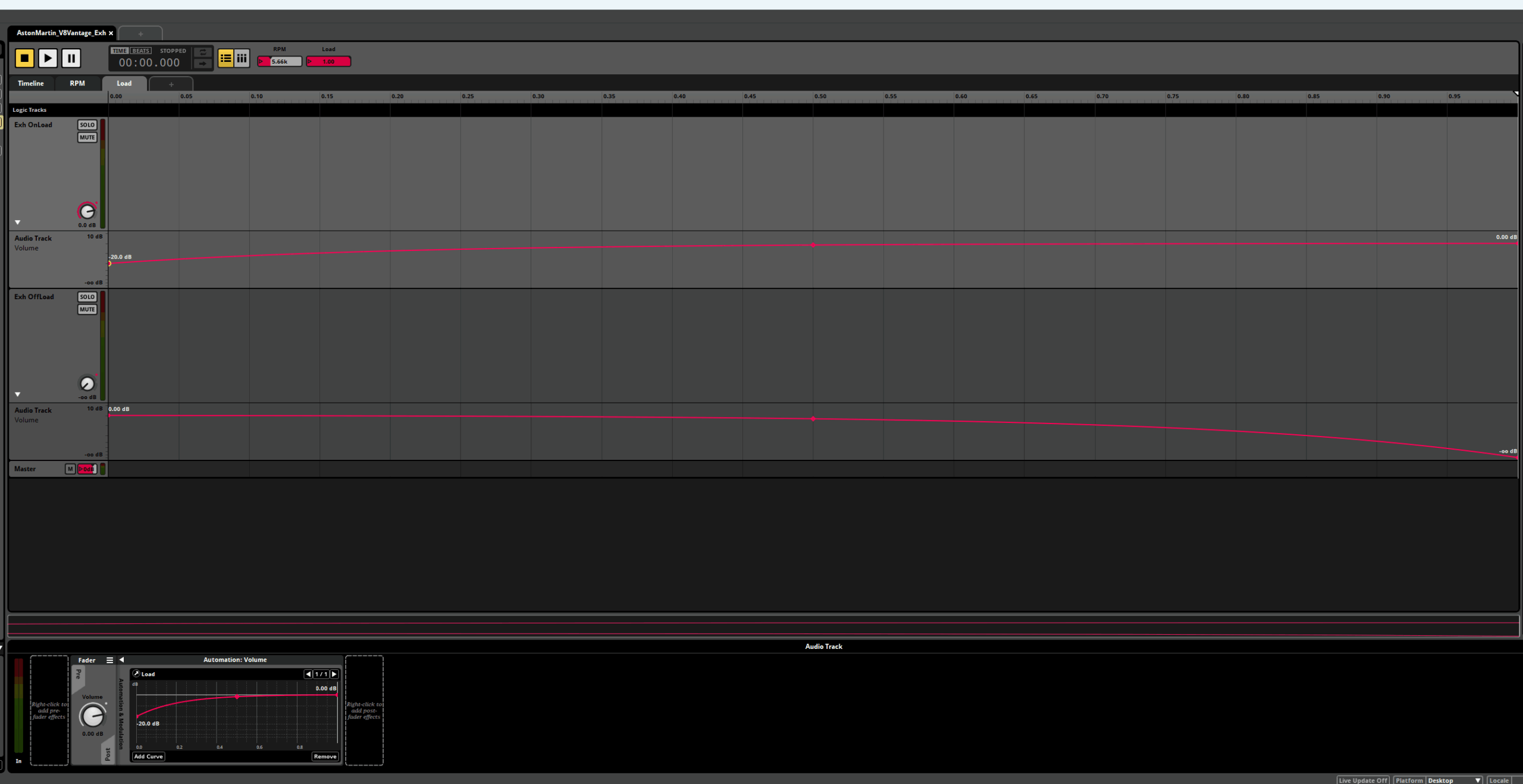
Task: Mute the Exh OffLoad track
Action: coord(87,309)
